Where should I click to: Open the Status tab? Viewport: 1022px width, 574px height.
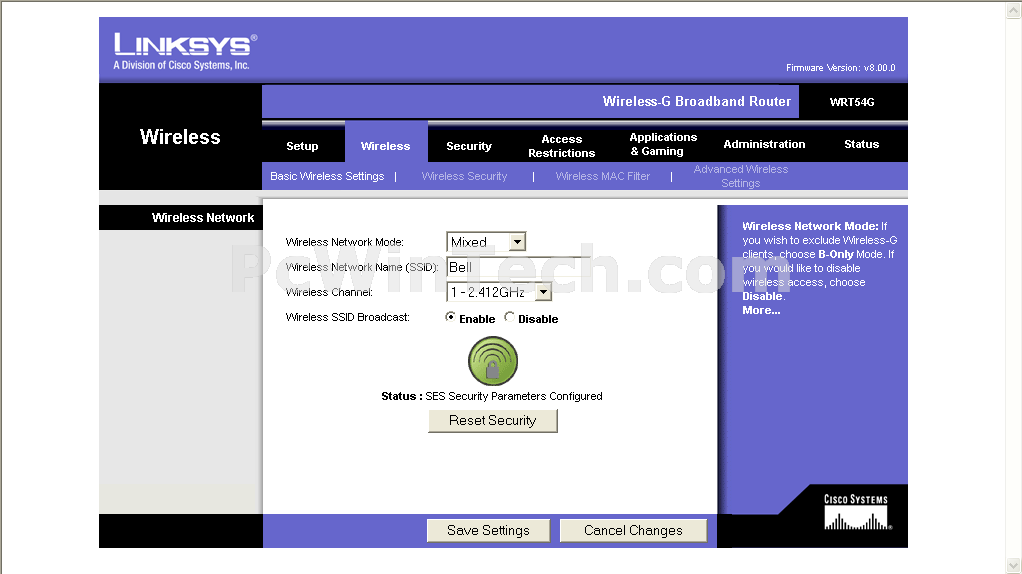click(862, 145)
